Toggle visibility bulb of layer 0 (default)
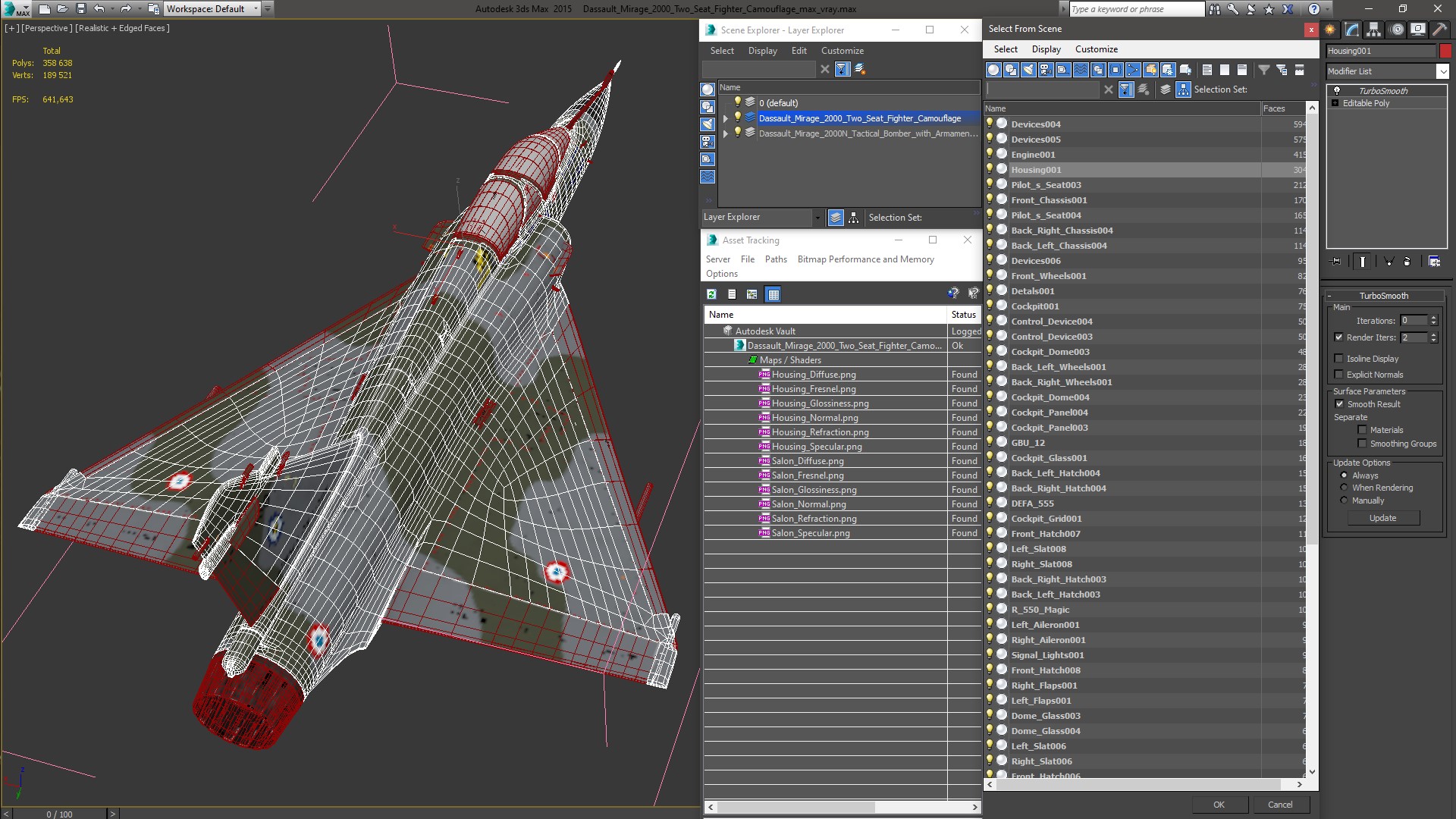1456x819 pixels. click(x=736, y=102)
